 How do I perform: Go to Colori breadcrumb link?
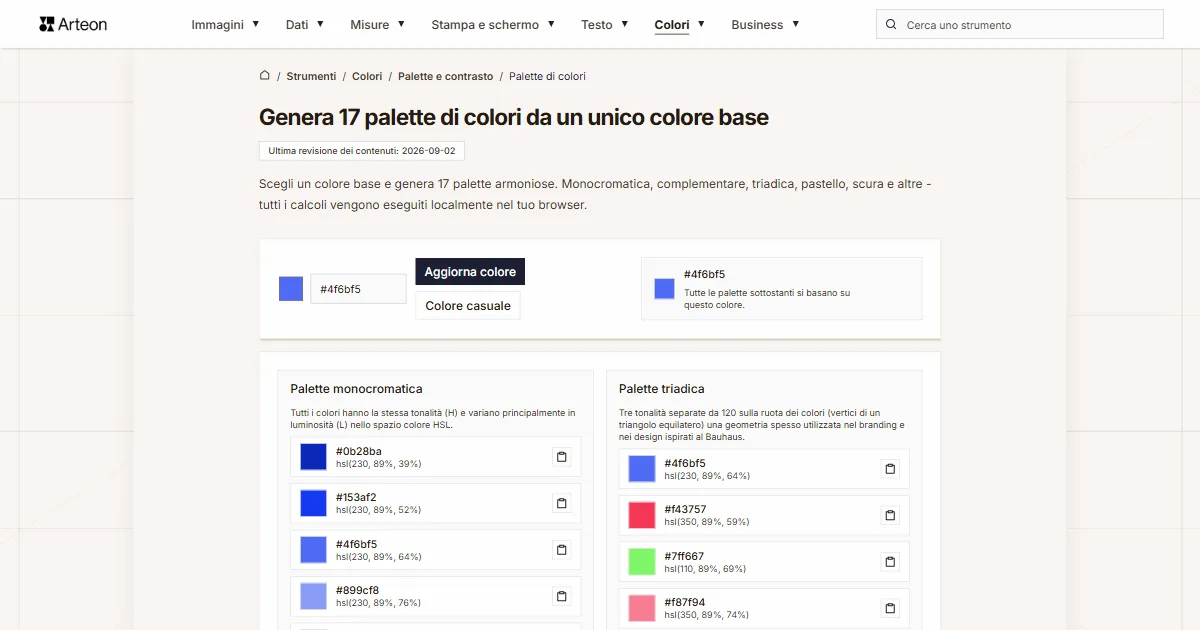pos(367,76)
